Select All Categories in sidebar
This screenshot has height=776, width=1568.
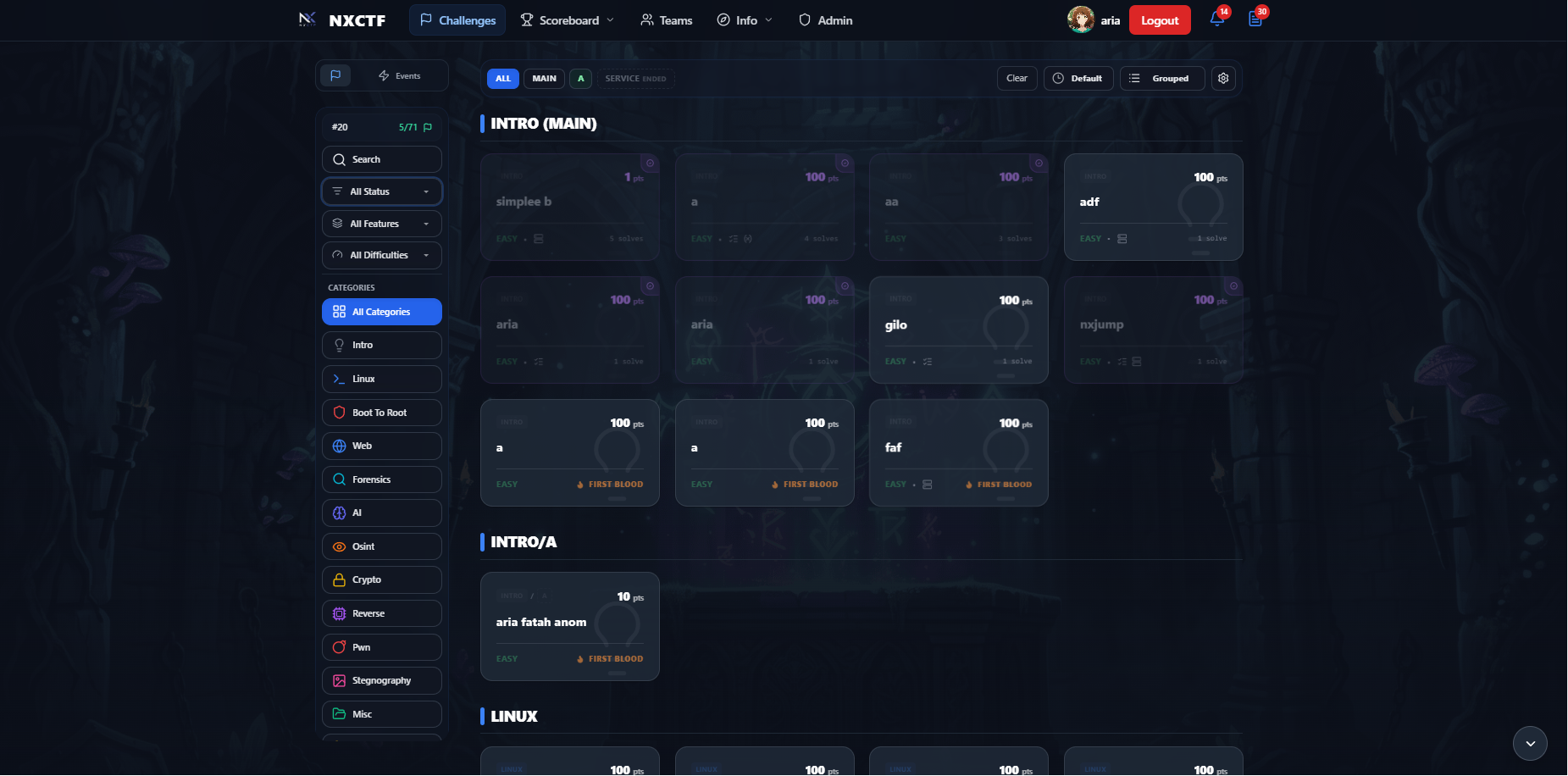tap(382, 312)
